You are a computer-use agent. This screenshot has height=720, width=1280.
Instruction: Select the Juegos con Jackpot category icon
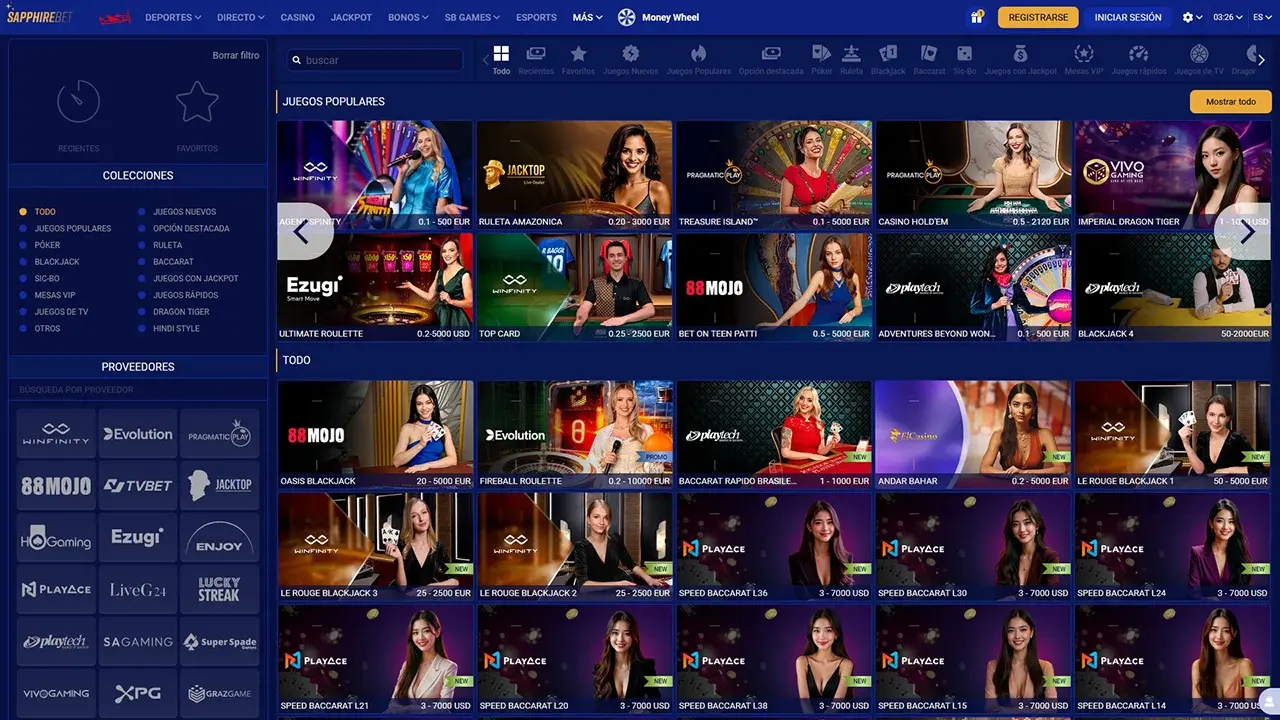pos(1020,54)
